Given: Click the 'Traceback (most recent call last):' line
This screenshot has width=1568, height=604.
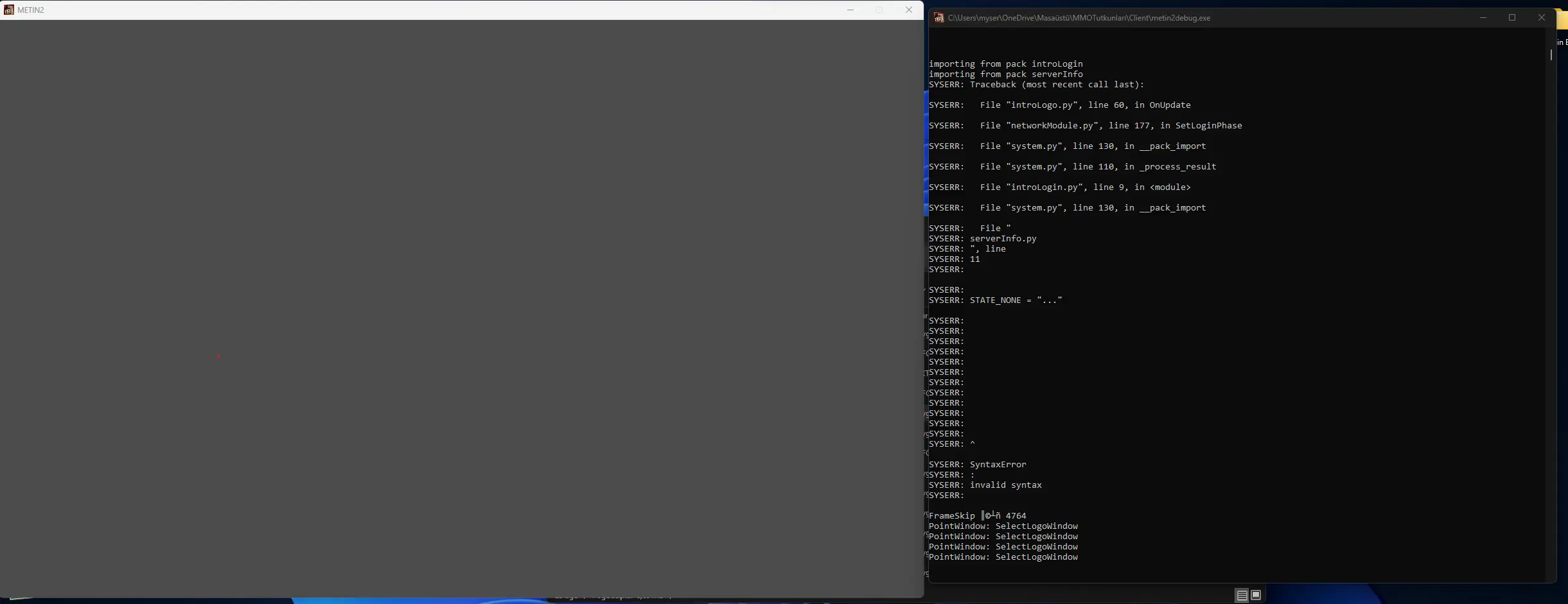Looking at the screenshot, I should pyautogui.click(x=1037, y=85).
